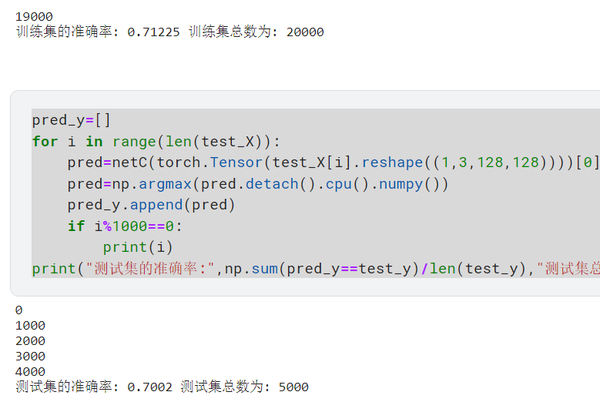Click the reshape method in code
This screenshot has height=402, width=600.
point(392,163)
